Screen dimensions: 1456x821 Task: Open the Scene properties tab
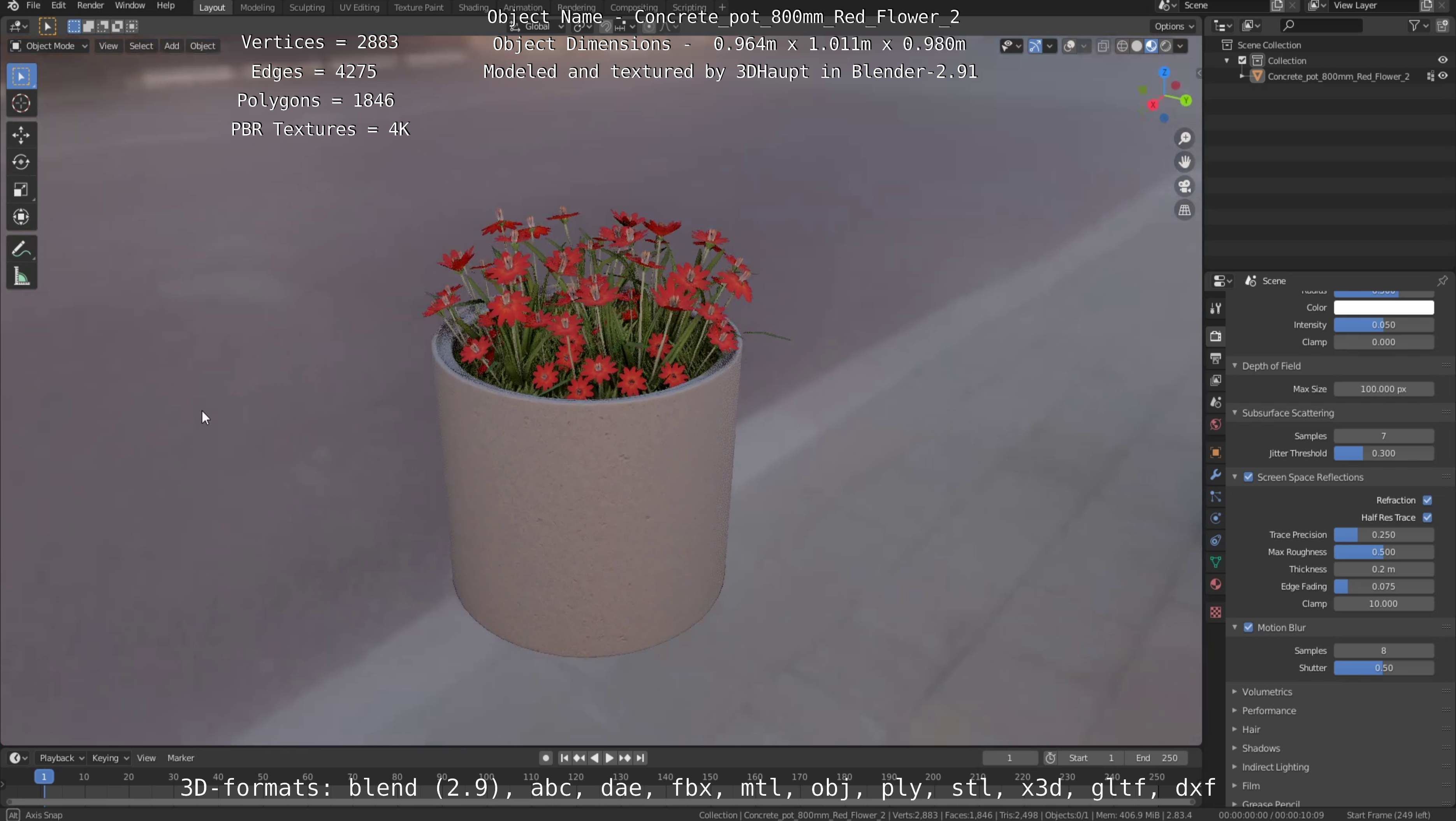click(x=1215, y=402)
